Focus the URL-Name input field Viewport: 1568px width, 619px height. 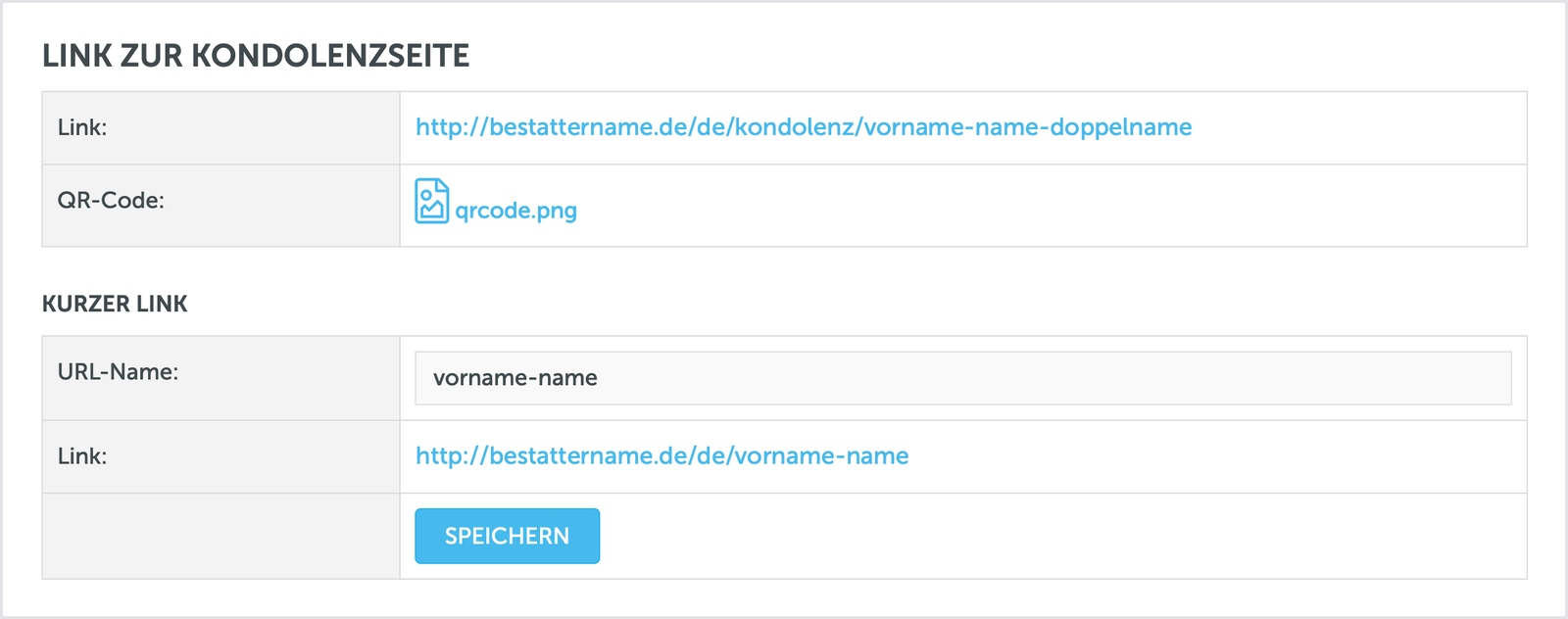962,378
